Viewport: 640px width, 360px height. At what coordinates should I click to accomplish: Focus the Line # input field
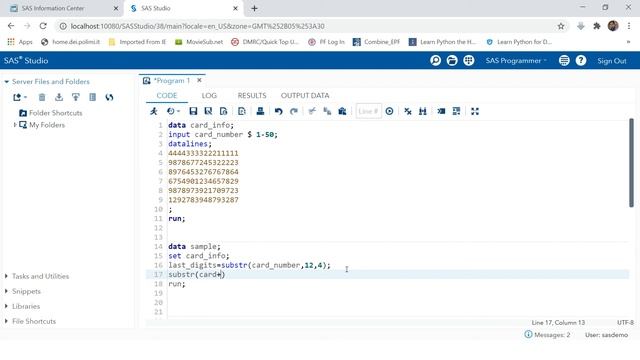click(x=368, y=111)
